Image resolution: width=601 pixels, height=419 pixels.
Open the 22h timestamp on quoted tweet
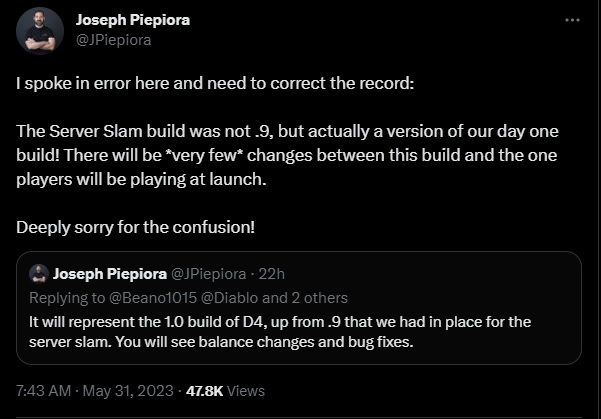(271, 274)
